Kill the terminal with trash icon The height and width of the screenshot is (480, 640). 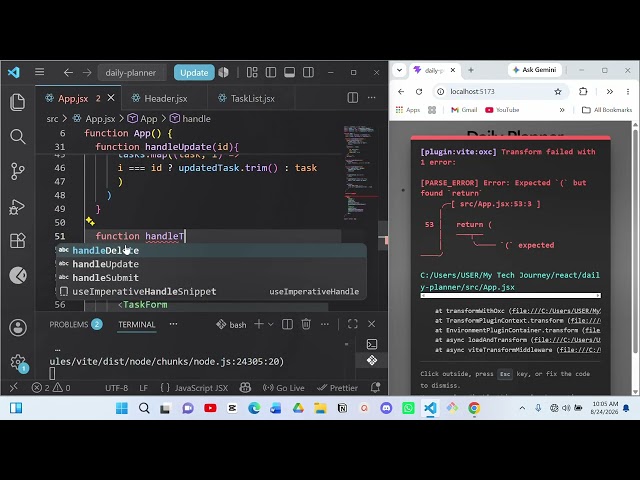306,324
